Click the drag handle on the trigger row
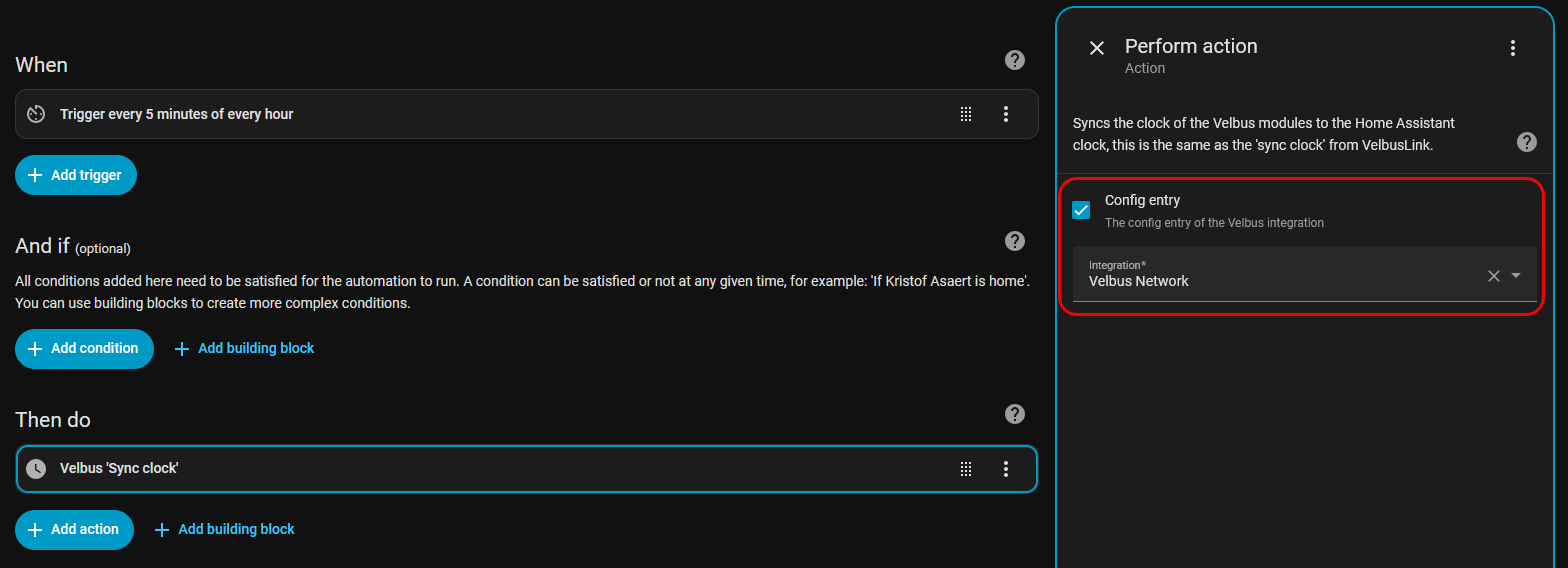This screenshot has width=1568, height=568. click(966, 114)
